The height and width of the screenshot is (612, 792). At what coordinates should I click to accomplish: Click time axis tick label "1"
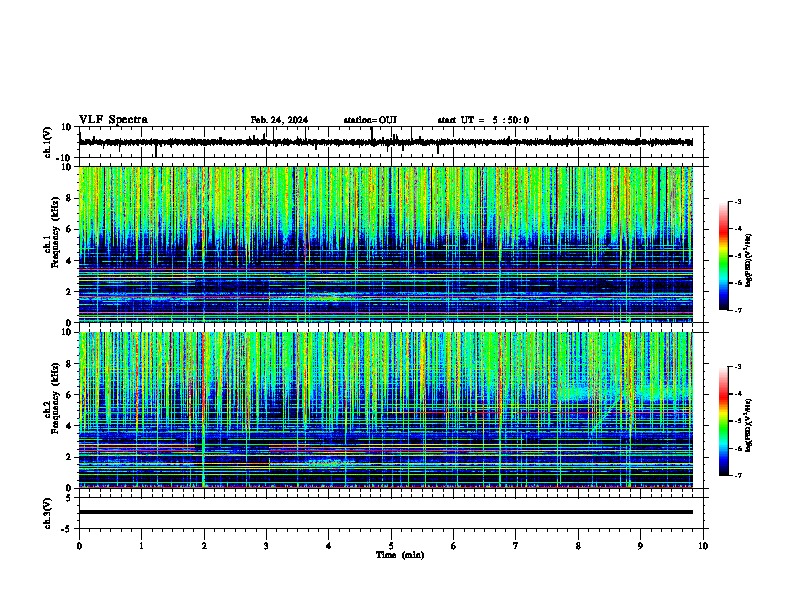[x=141, y=546]
